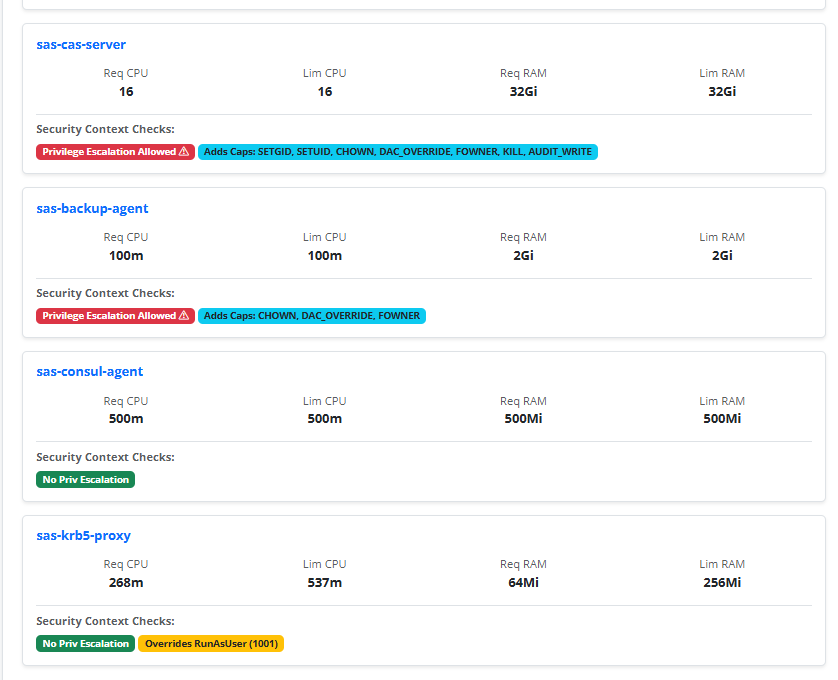The width and height of the screenshot is (838, 680).
Task: Open the sas-krb5-proxy link
Action: click(x=83, y=536)
